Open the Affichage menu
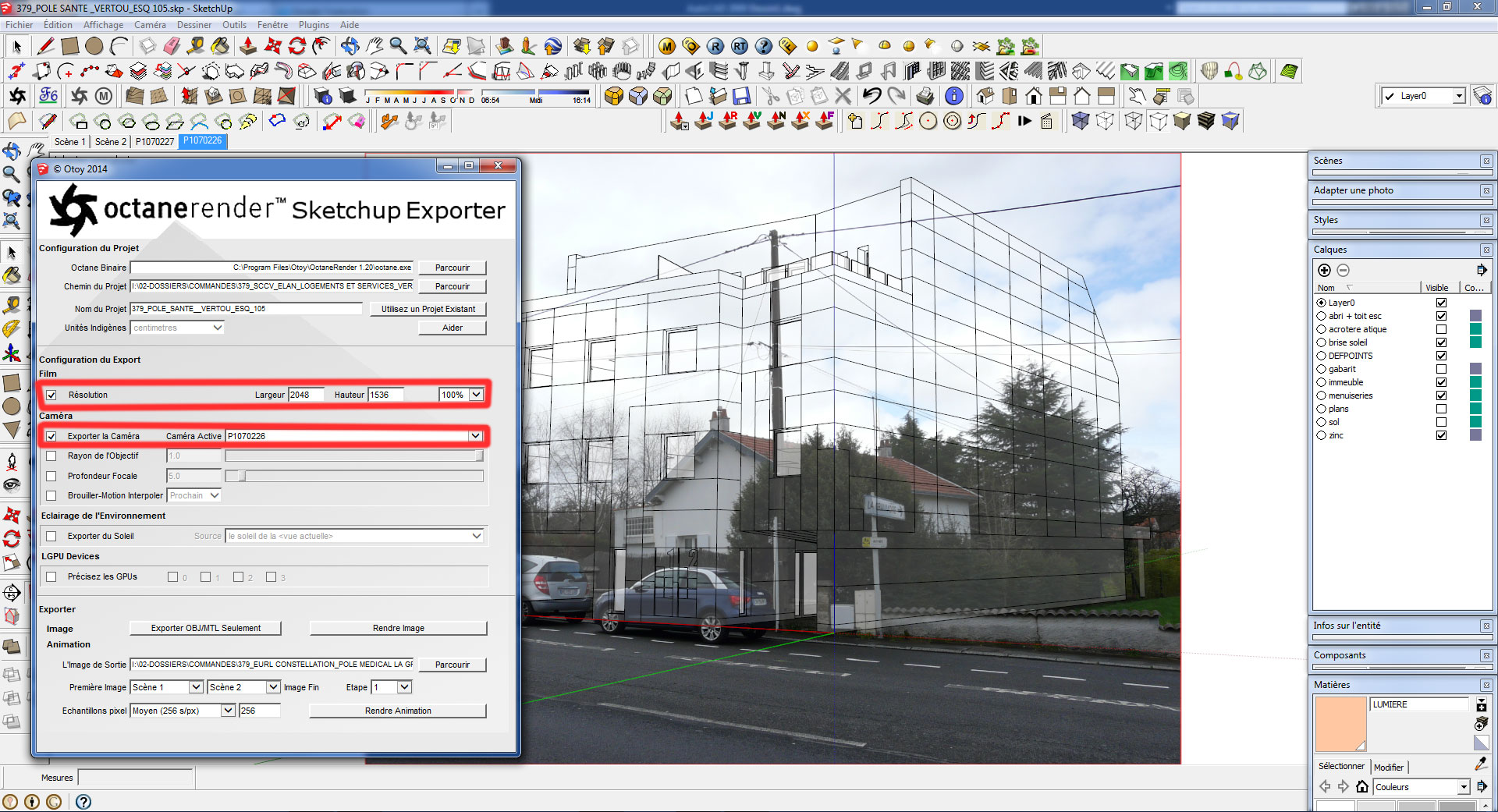Viewport: 1498px width, 812px height. [103, 25]
